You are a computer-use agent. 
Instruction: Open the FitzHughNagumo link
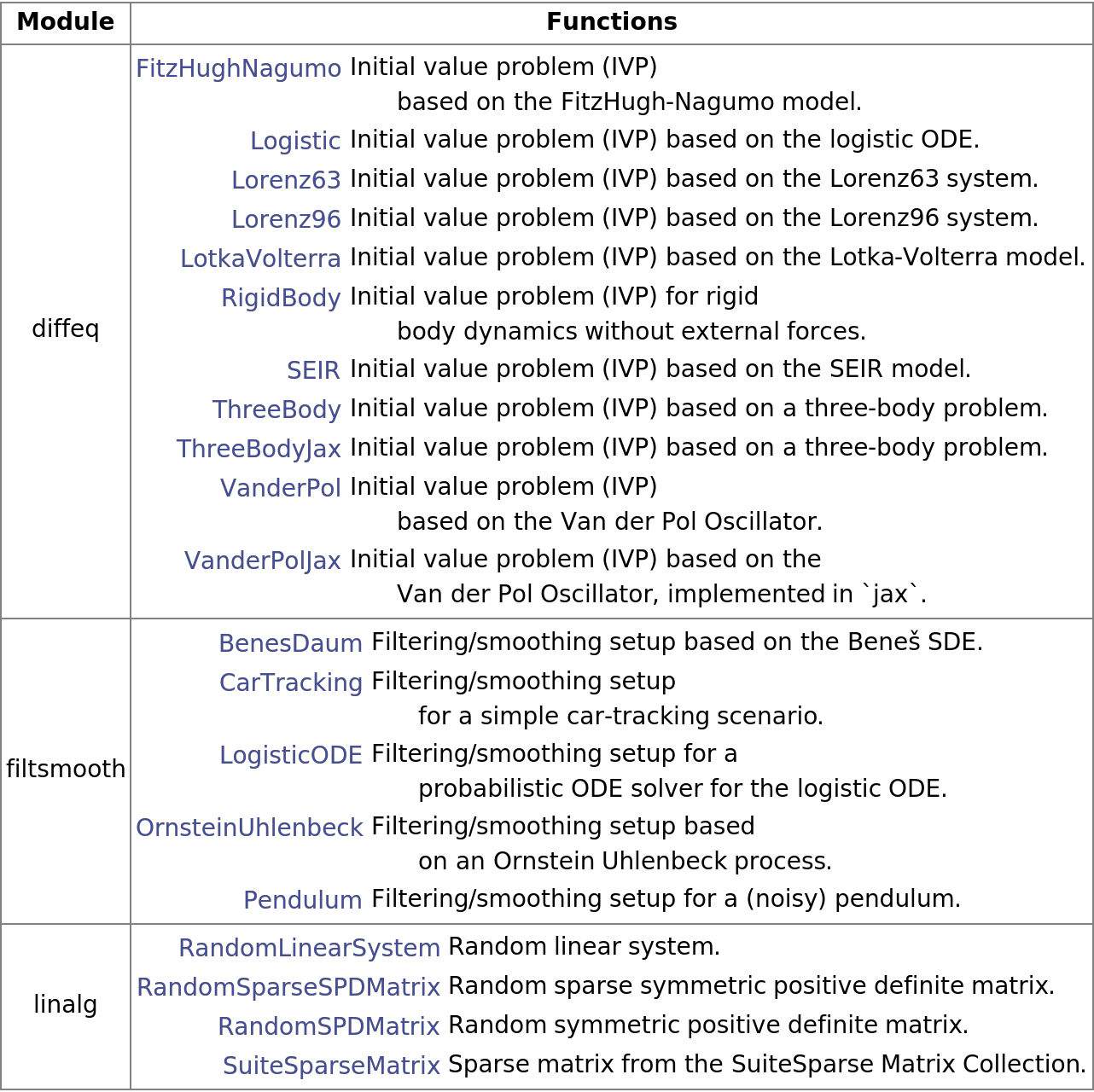[238, 69]
